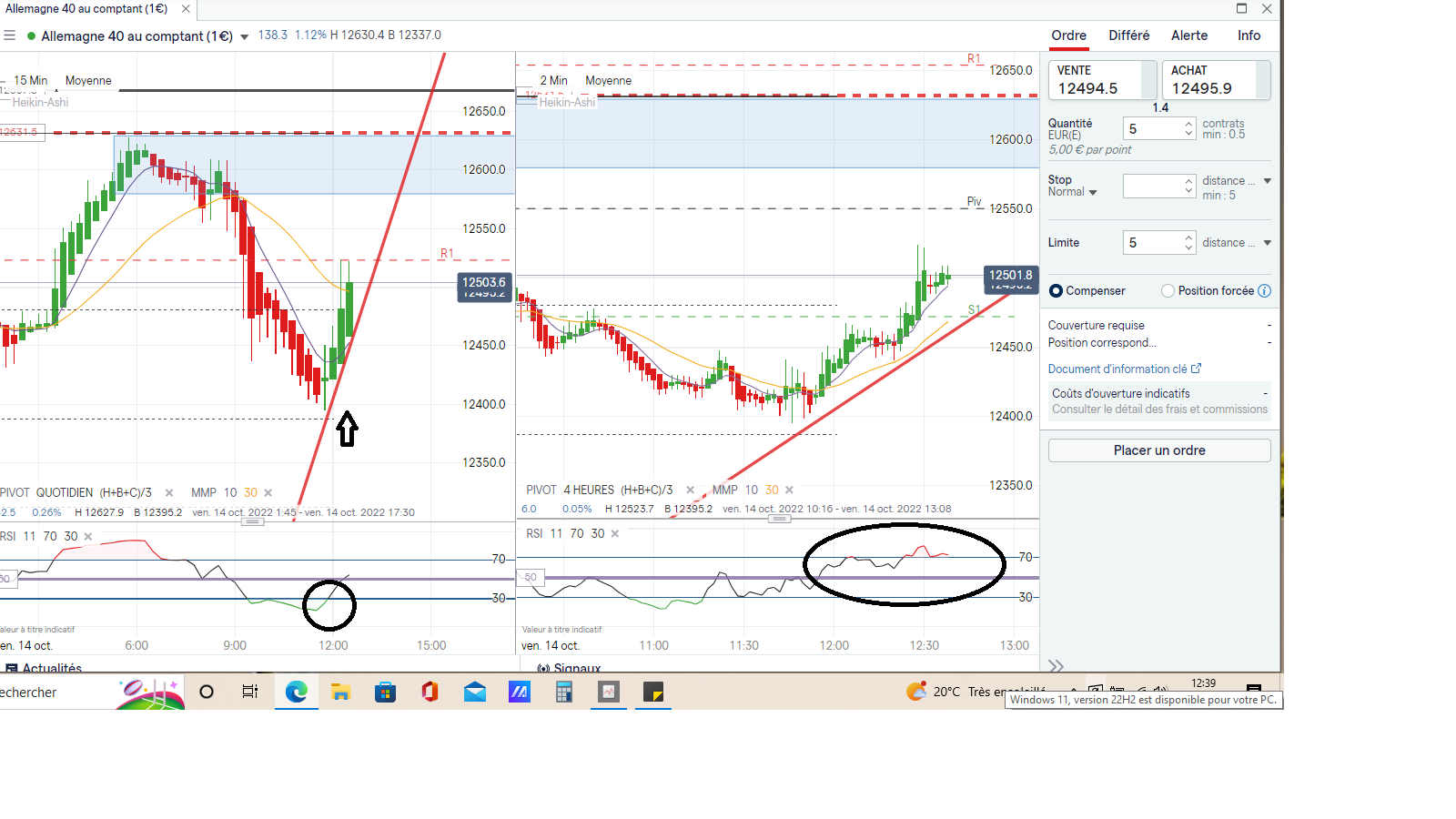Open the Info tab
Image resolution: width=1456 pixels, height=819 pixels.
[x=1249, y=35]
